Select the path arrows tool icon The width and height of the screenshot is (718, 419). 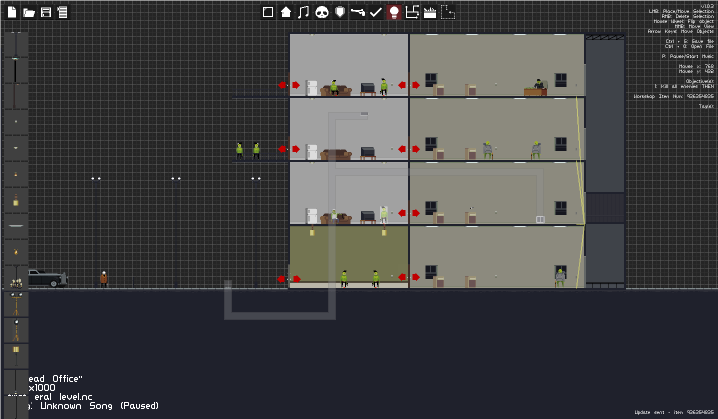tap(412, 12)
